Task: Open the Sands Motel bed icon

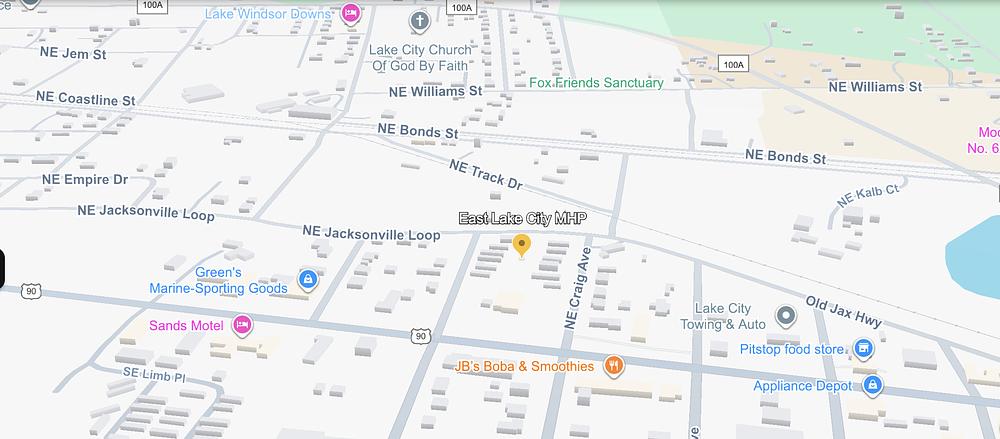Action: click(x=242, y=325)
